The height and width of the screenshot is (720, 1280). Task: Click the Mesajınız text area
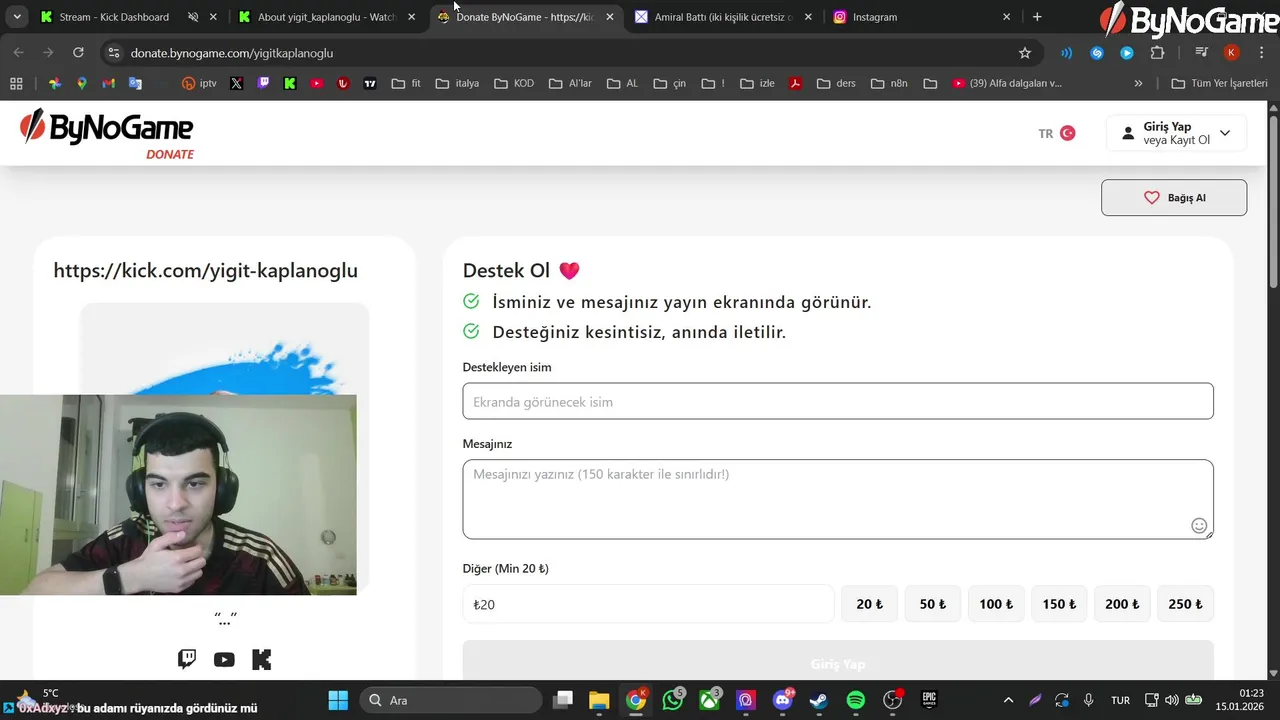point(838,499)
